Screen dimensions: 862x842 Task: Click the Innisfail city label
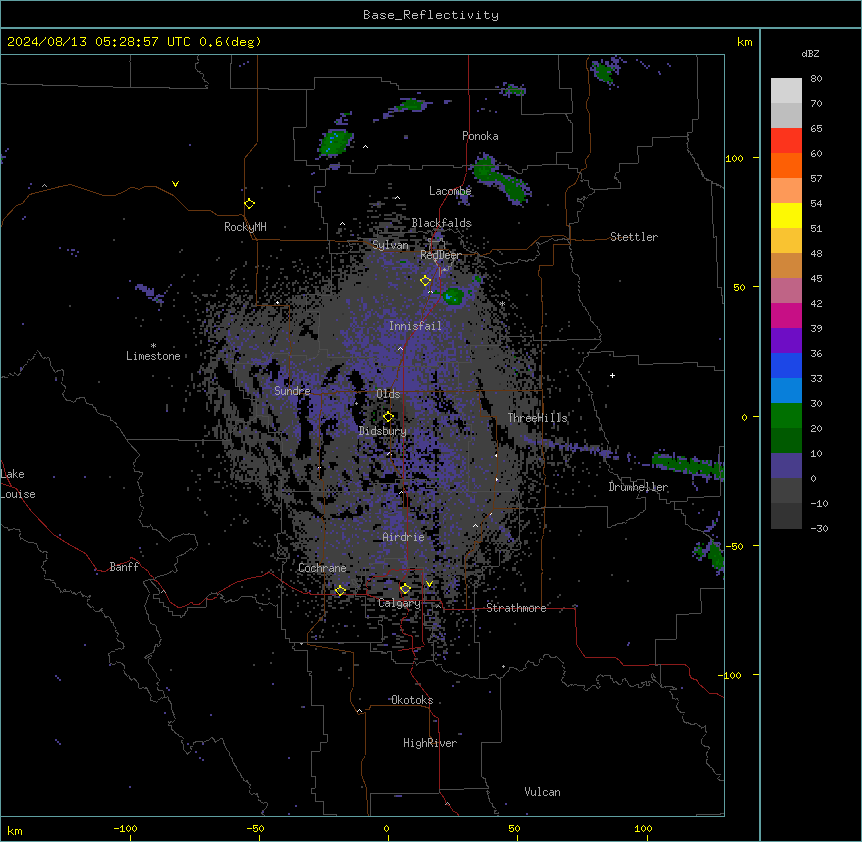[415, 326]
